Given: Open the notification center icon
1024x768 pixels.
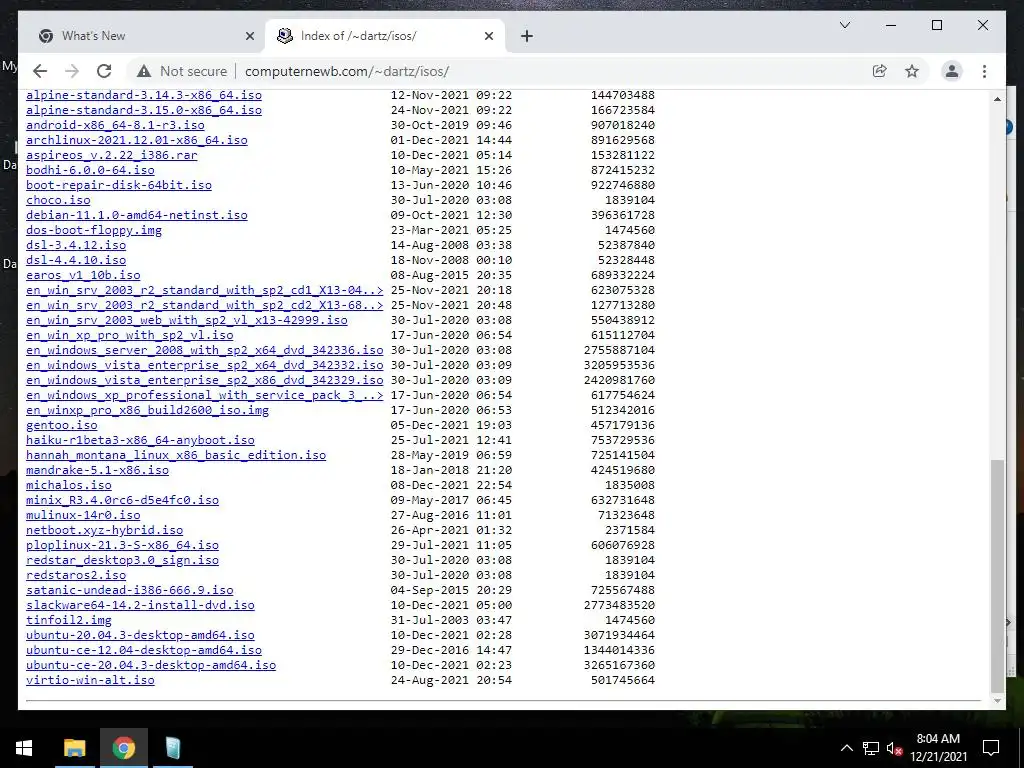Looking at the screenshot, I should 991,748.
